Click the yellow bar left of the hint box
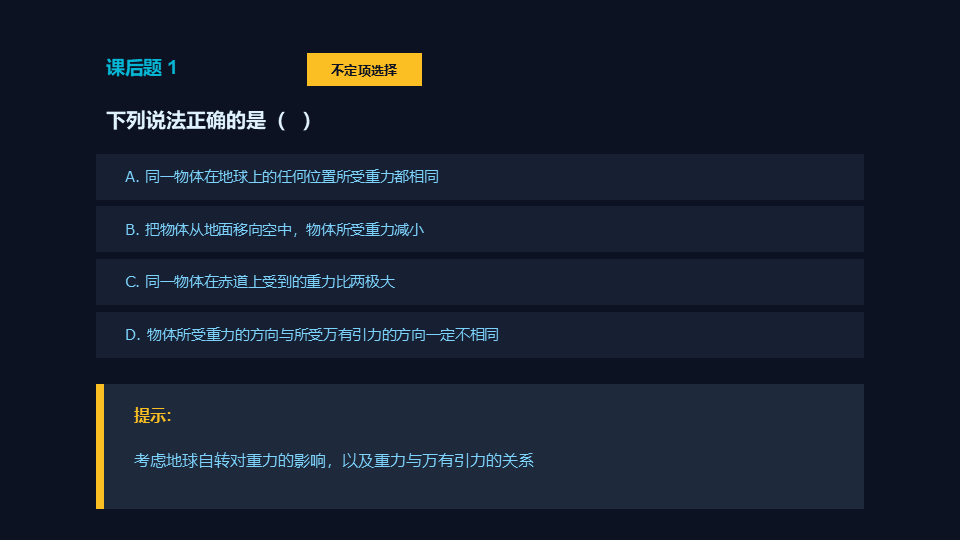960x540 pixels. coord(100,446)
